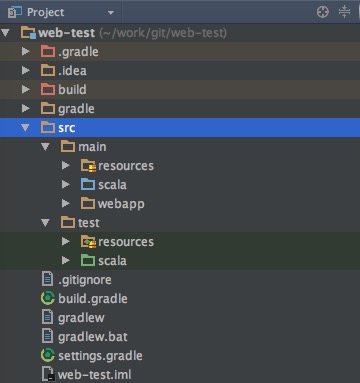Expand the build folder arrow
Viewport: 360px width, 383px height.
point(26,89)
